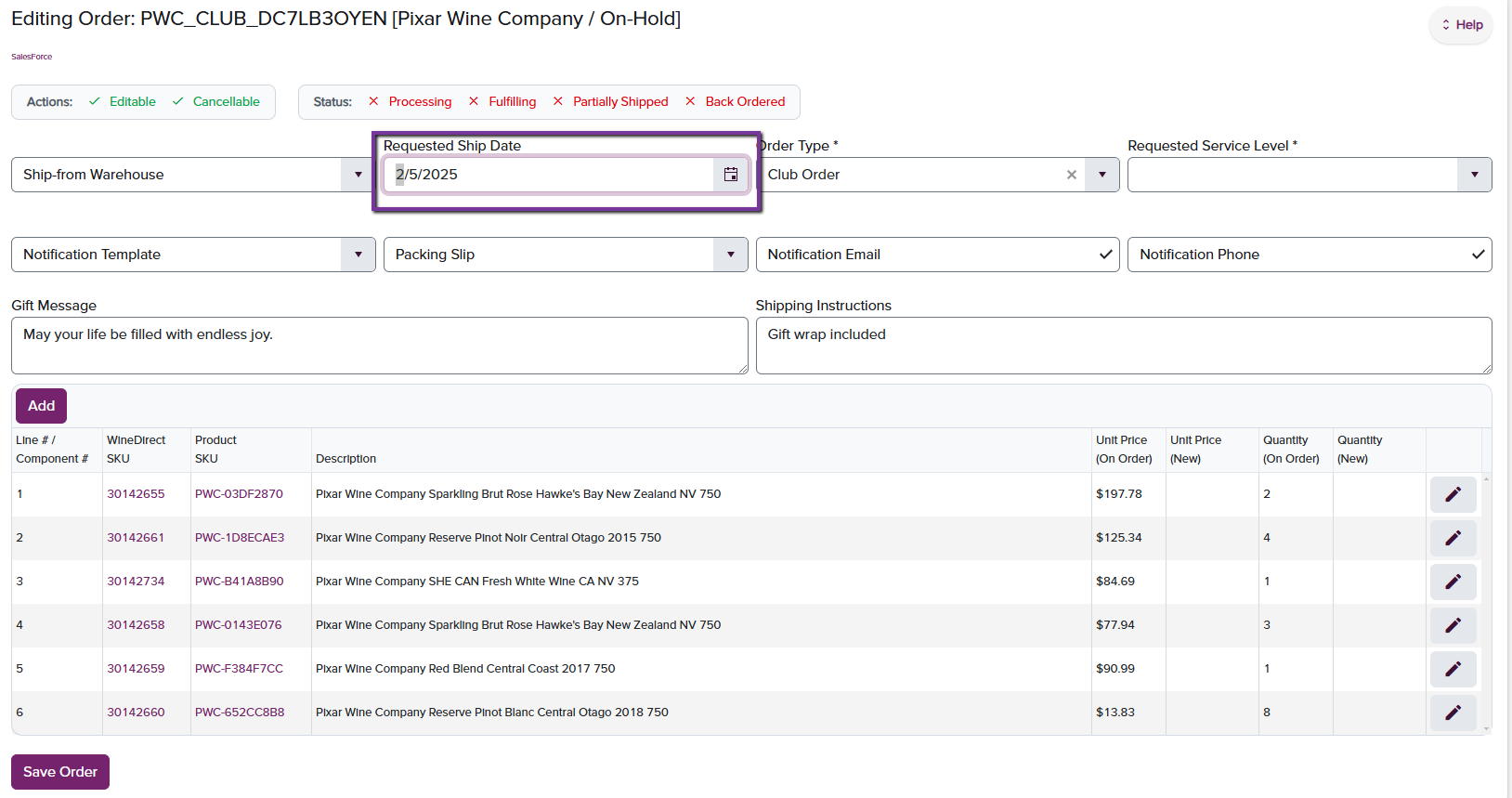Image resolution: width=1512 pixels, height=798 pixels.
Task: Open product SKU PWC-B41A8B90
Action: coord(240,582)
